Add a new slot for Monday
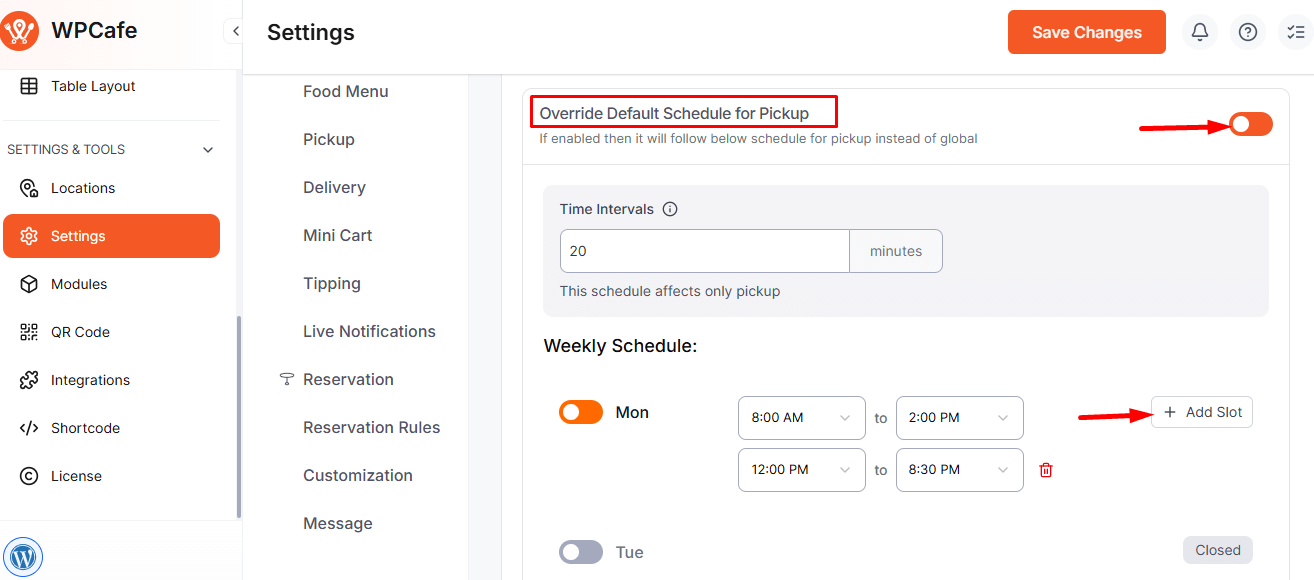 point(1202,412)
